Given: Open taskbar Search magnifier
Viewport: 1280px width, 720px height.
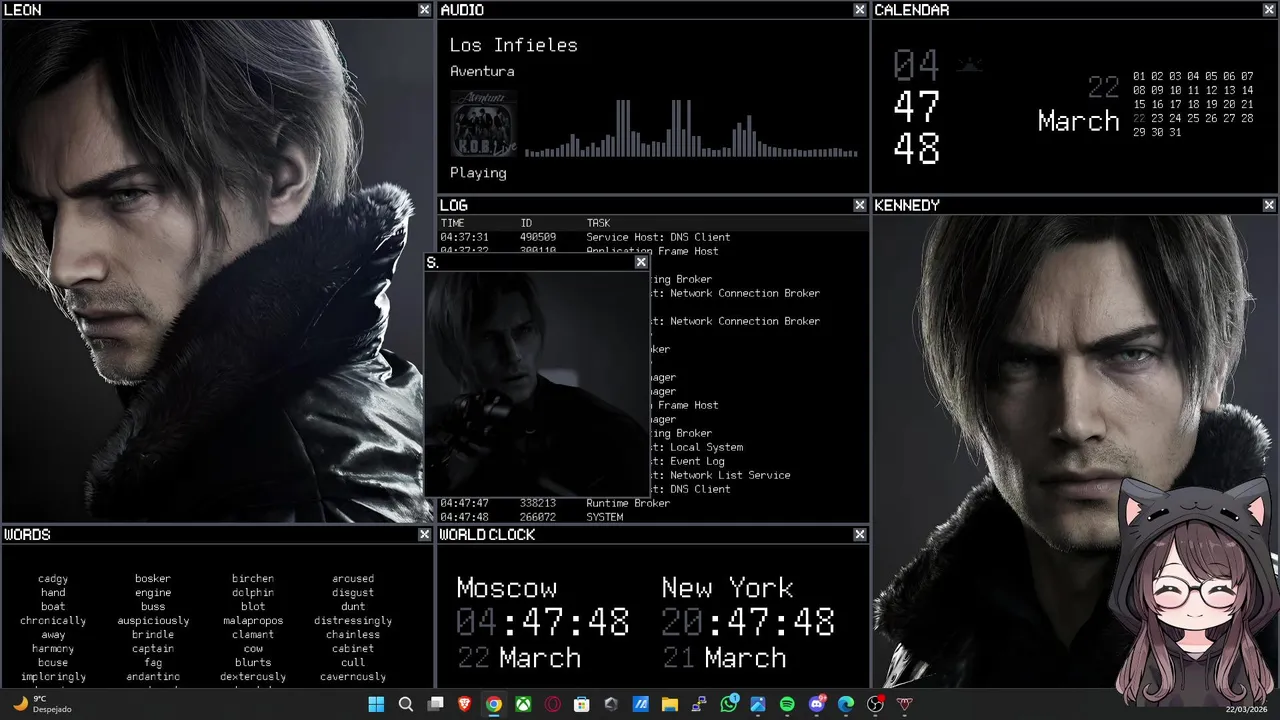Looking at the screenshot, I should (405, 704).
